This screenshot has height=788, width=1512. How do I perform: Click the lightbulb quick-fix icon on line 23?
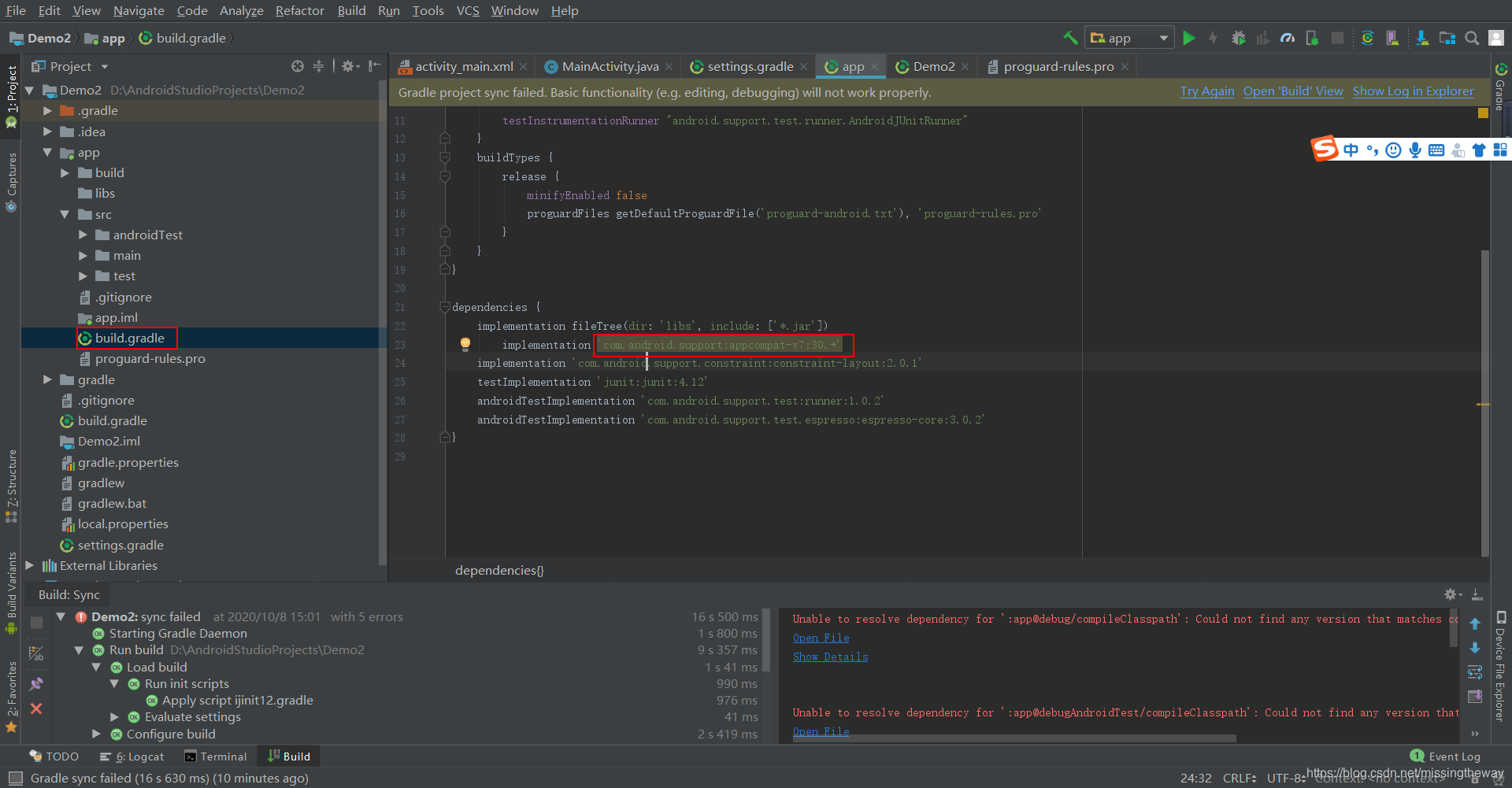point(465,344)
